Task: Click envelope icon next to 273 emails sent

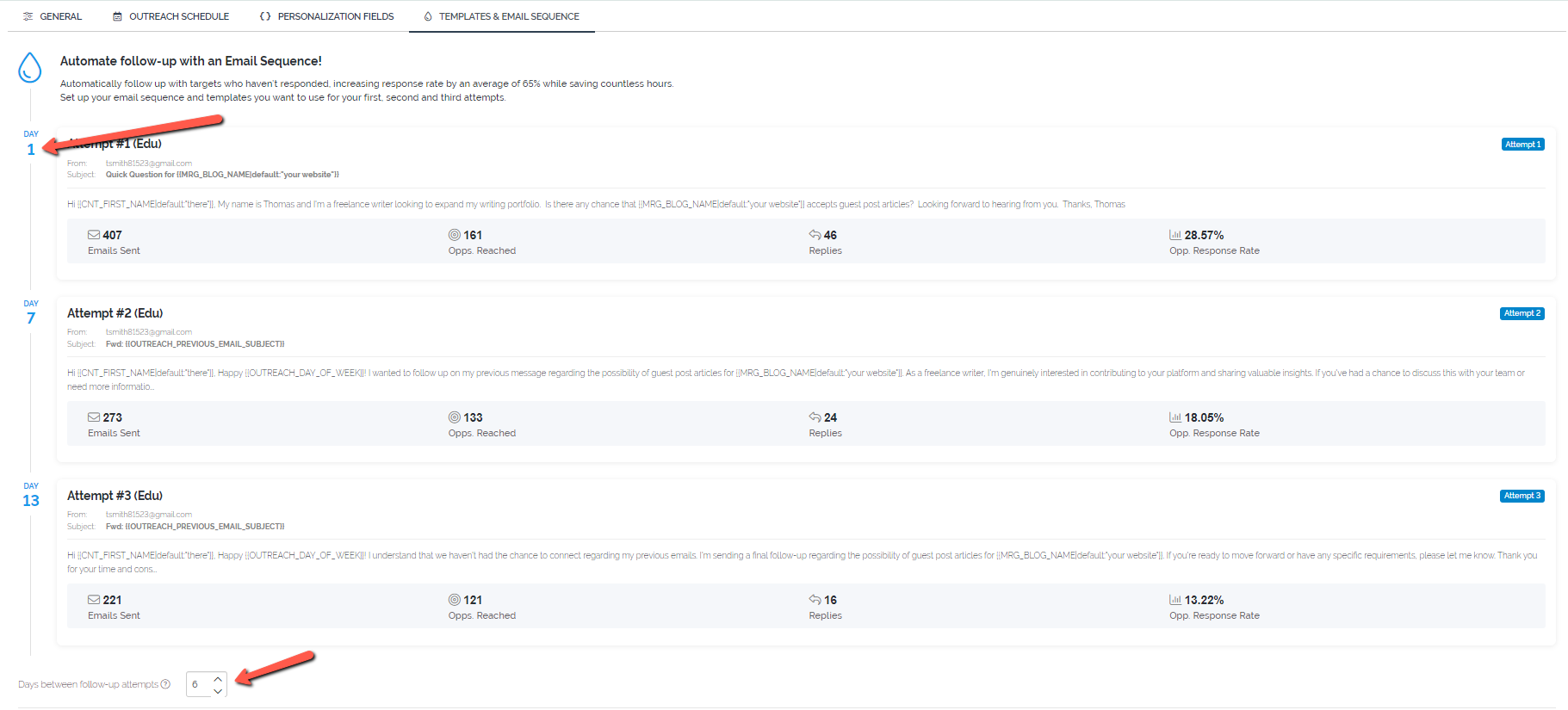Action: 94,417
